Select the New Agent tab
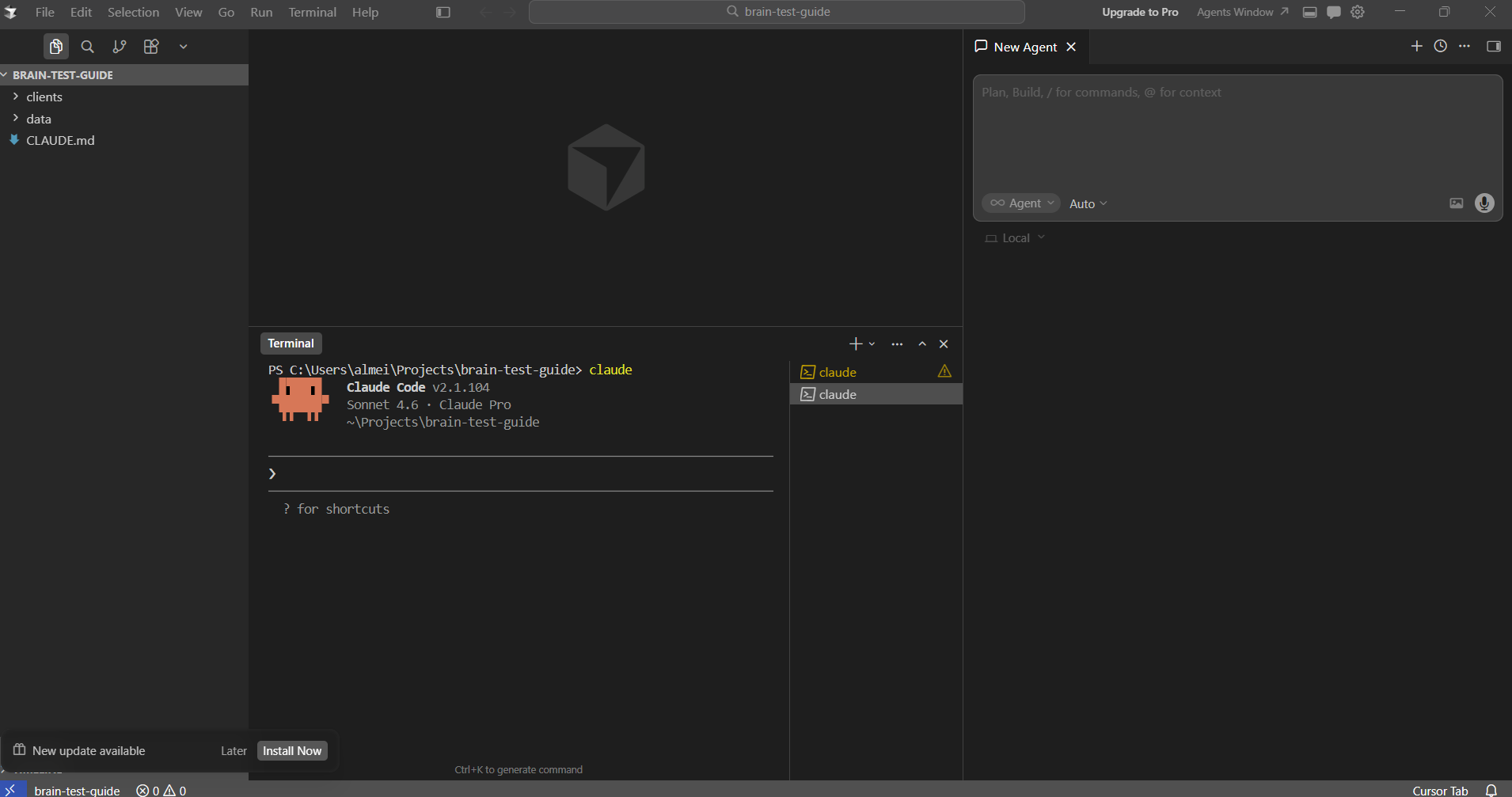 click(1024, 47)
